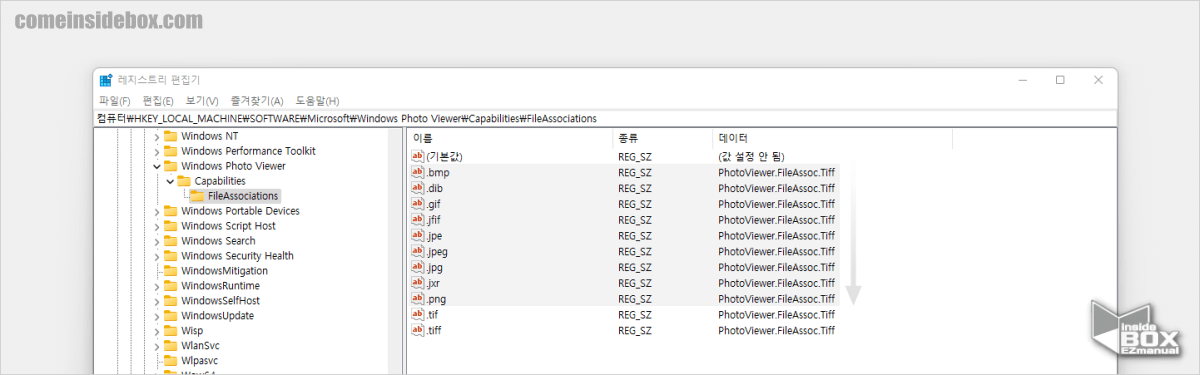Minimize the Registry Editor window
This screenshot has height=375, width=1200.
1022,80
